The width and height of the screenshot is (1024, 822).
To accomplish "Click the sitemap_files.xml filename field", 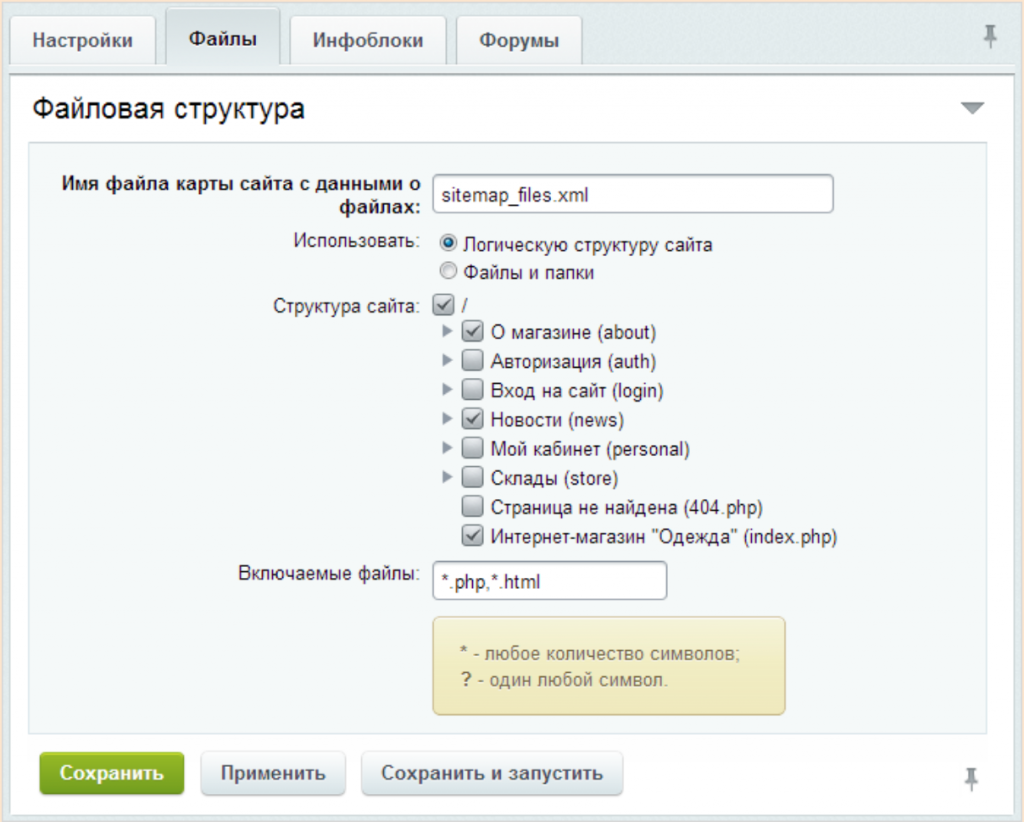I will [632, 195].
